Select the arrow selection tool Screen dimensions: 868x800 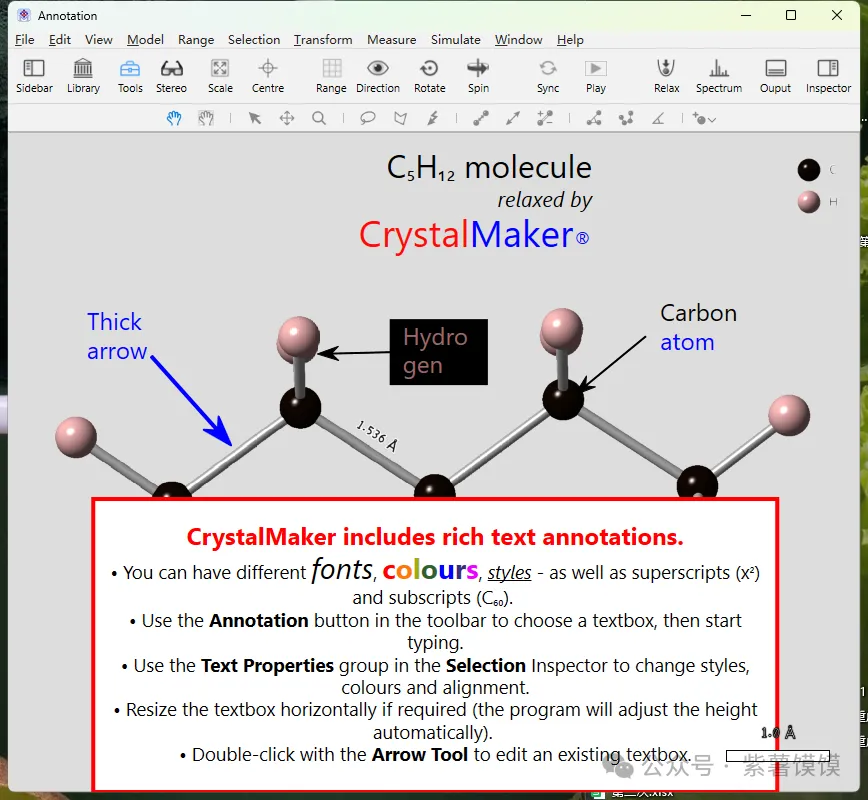click(x=255, y=118)
